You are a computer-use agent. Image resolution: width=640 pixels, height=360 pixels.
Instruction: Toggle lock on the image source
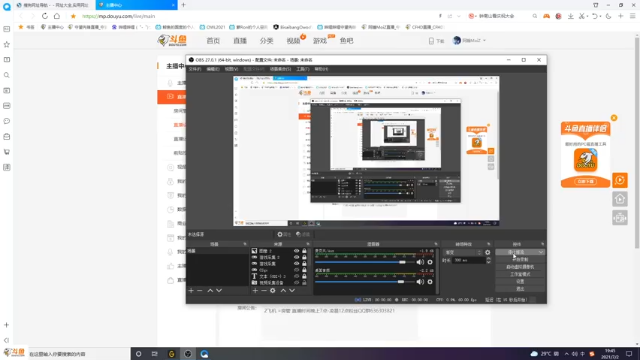pyautogui.click(x=304, y=251)
